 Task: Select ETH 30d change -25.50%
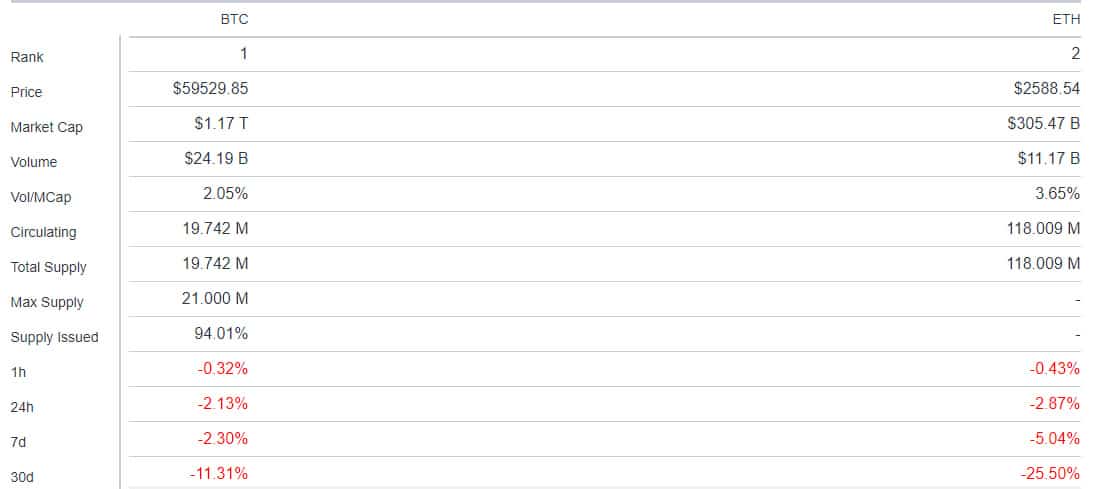1051,474
